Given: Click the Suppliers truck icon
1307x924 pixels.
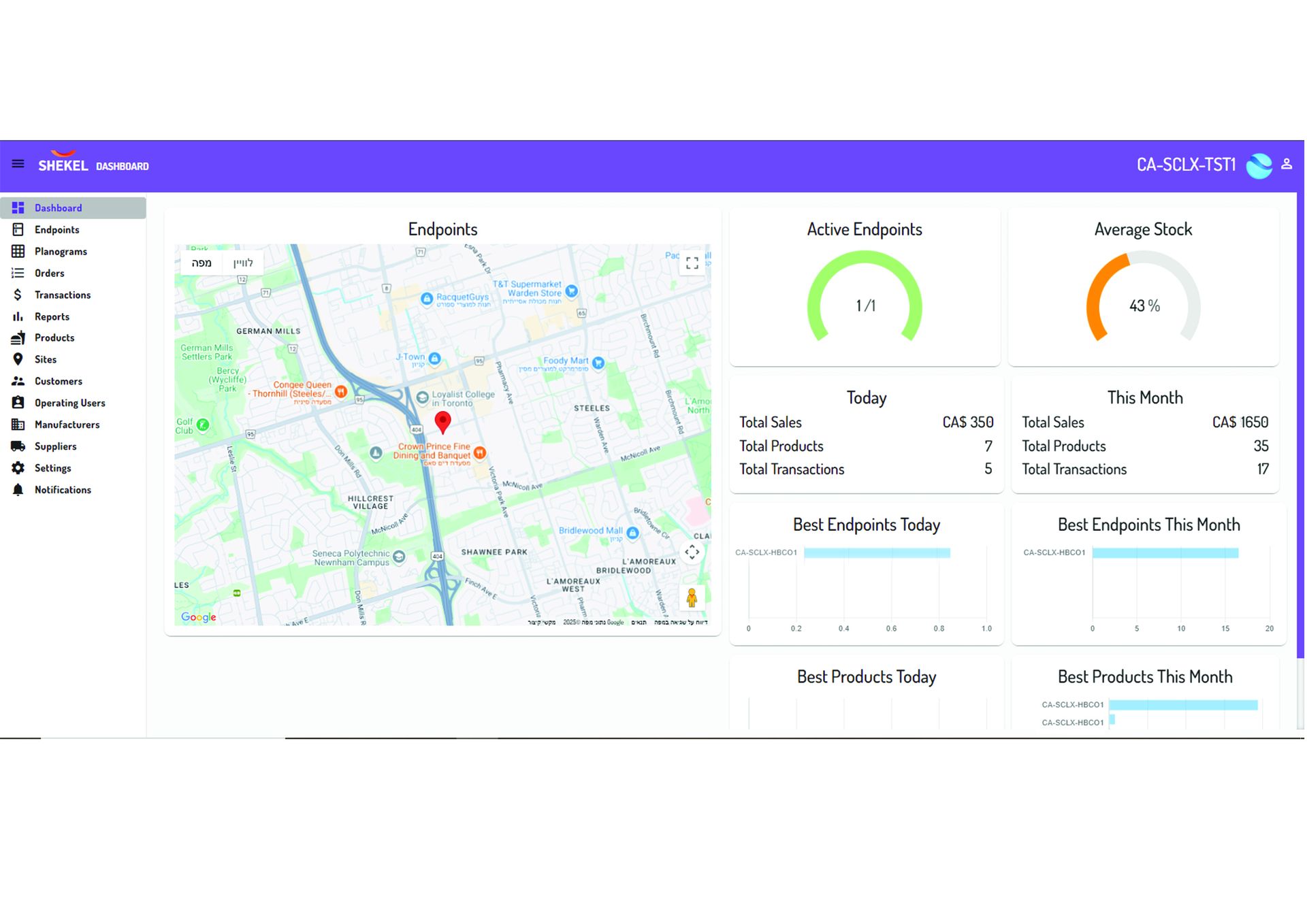Looking at the screenshot, I should 18,447.
